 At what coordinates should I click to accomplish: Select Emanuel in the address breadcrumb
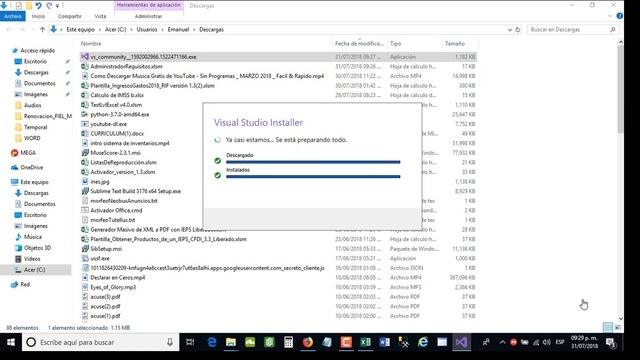coord(178,29)
